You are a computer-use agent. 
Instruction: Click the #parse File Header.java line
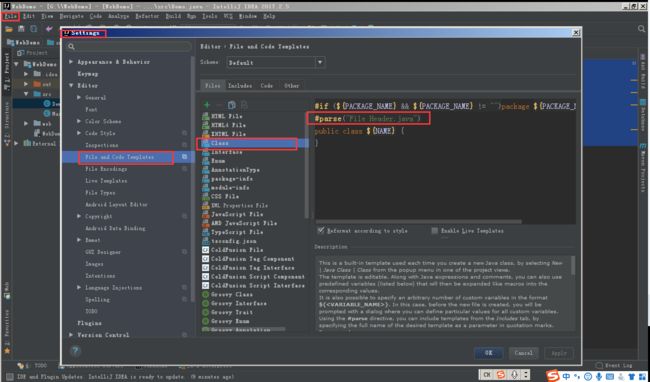(x=368, y=118)
